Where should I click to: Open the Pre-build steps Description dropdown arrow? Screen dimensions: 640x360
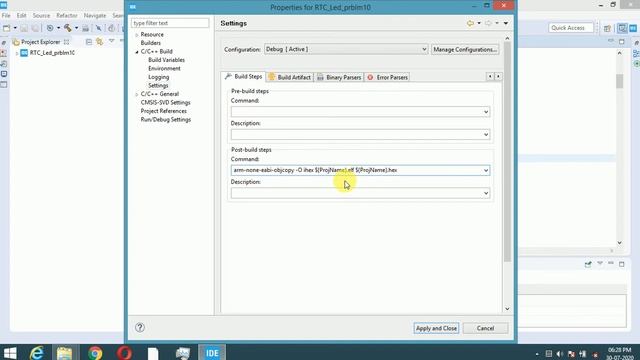486,135
